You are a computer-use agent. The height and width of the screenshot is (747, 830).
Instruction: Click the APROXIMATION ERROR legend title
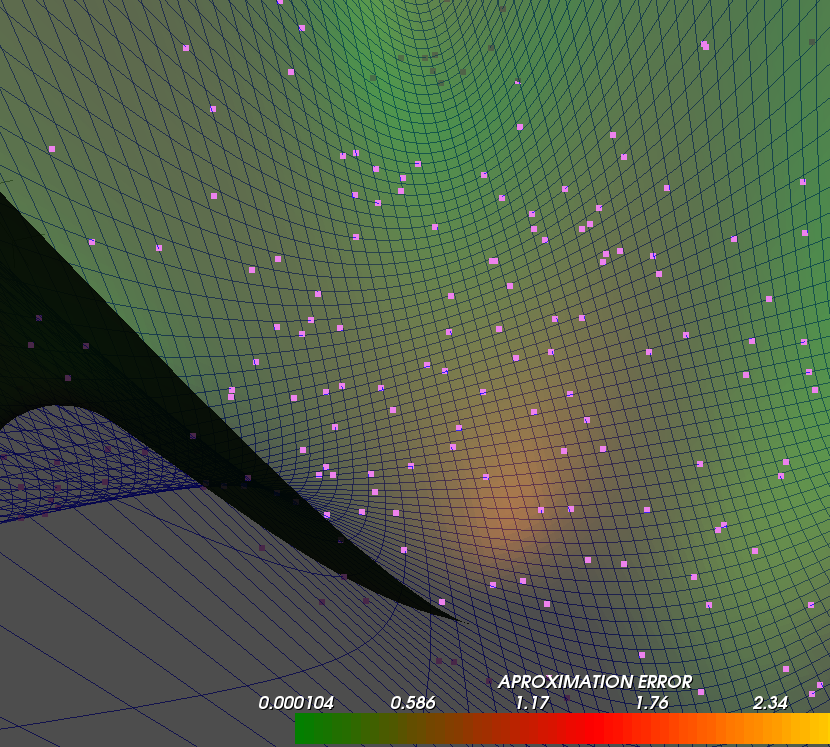coord(595,682)
